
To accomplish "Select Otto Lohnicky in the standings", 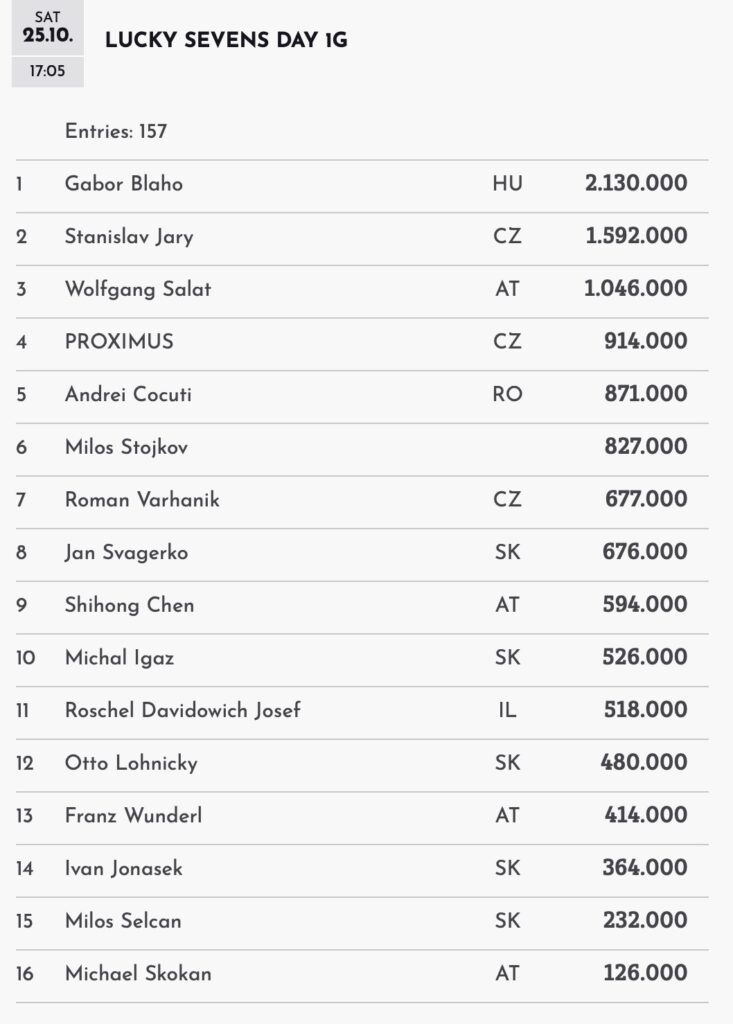I will click(131, 763).
